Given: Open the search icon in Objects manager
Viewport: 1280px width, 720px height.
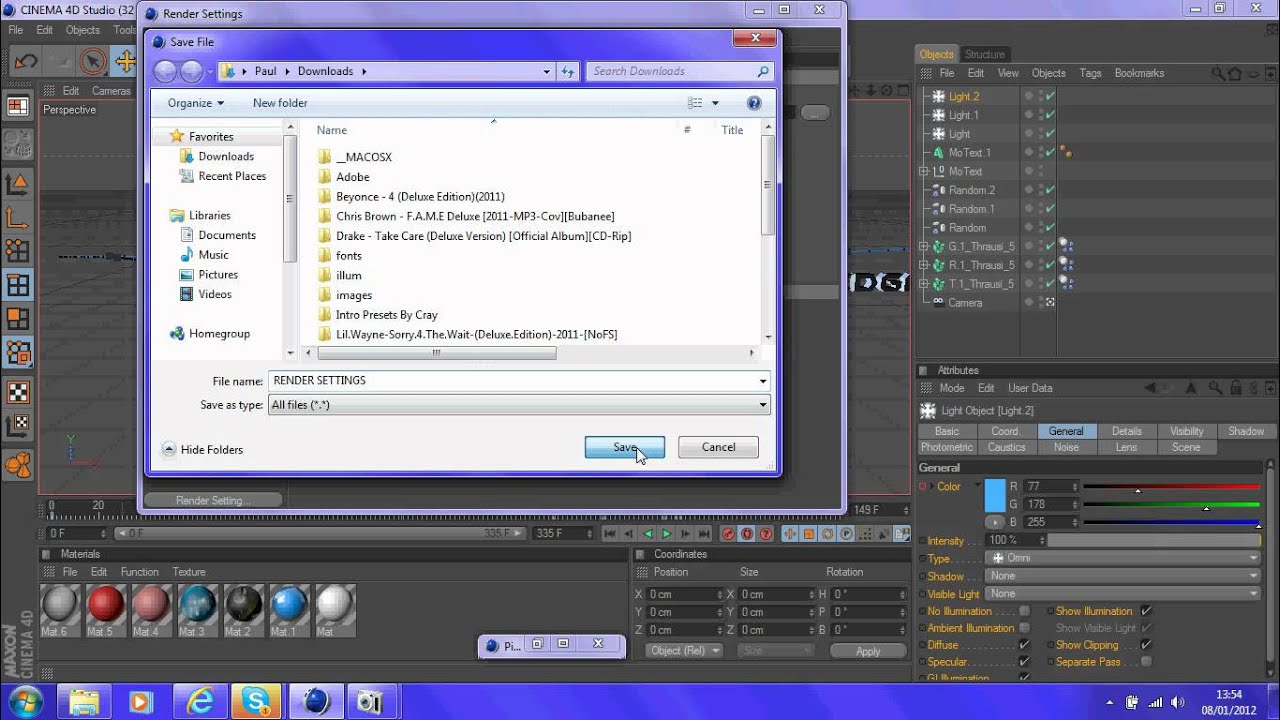Looking at the screenshot, I should [1218, 73].
